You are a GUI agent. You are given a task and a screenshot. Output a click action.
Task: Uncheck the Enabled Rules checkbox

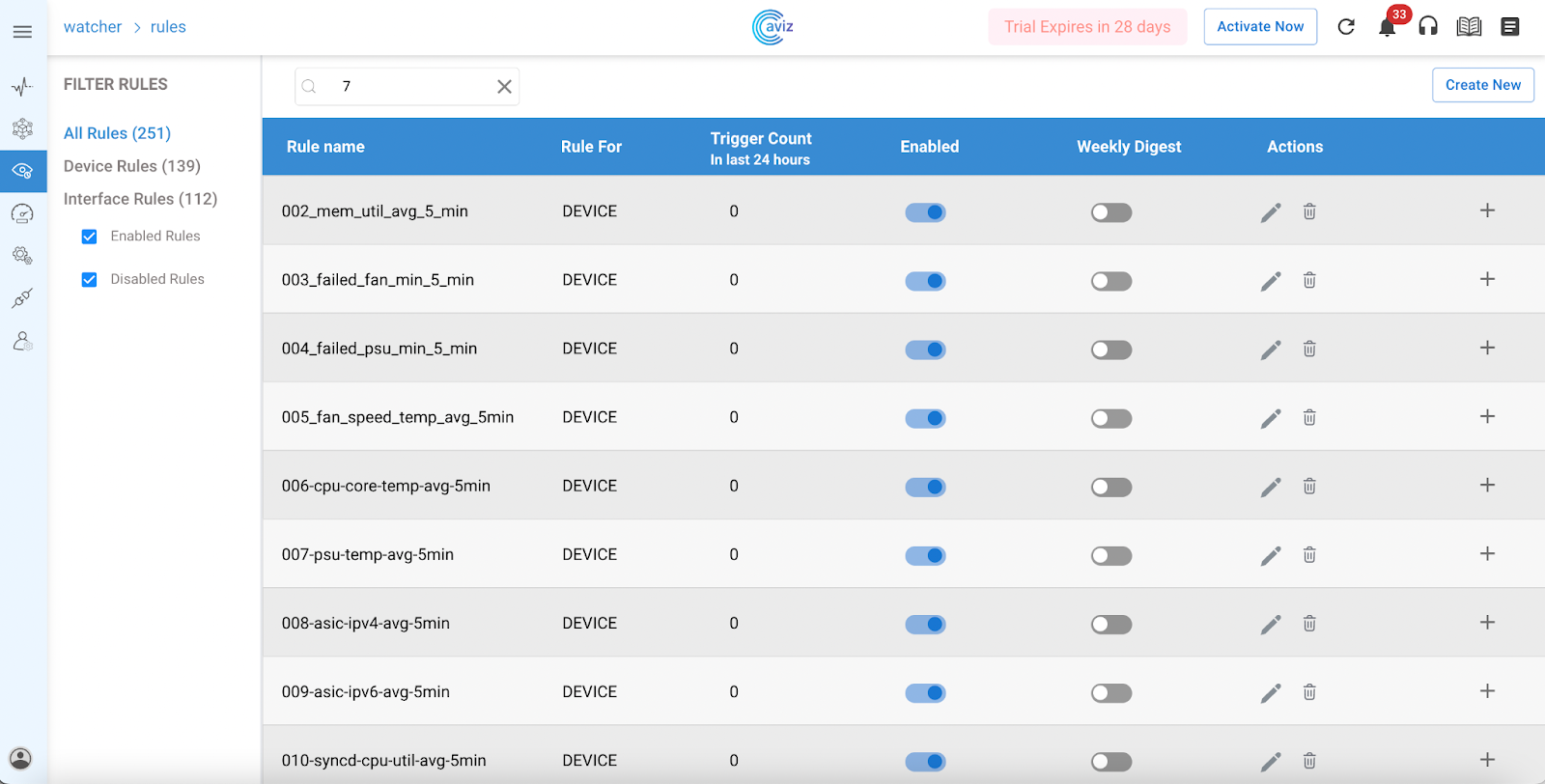[90, 237]
